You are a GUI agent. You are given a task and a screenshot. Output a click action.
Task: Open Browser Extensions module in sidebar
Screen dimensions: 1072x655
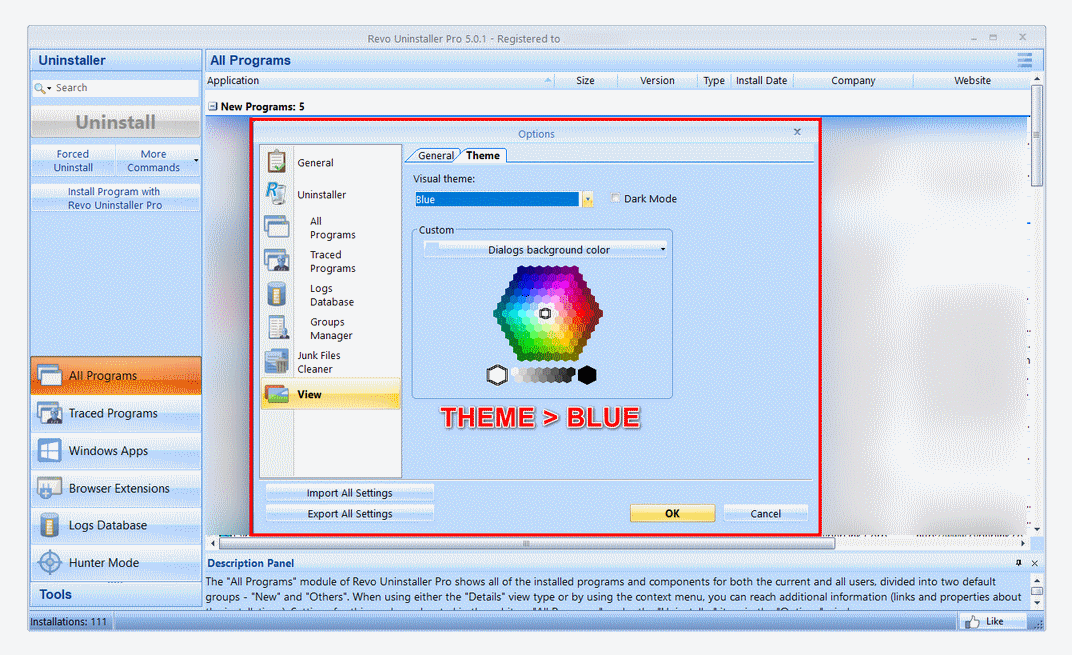point(116,488)
